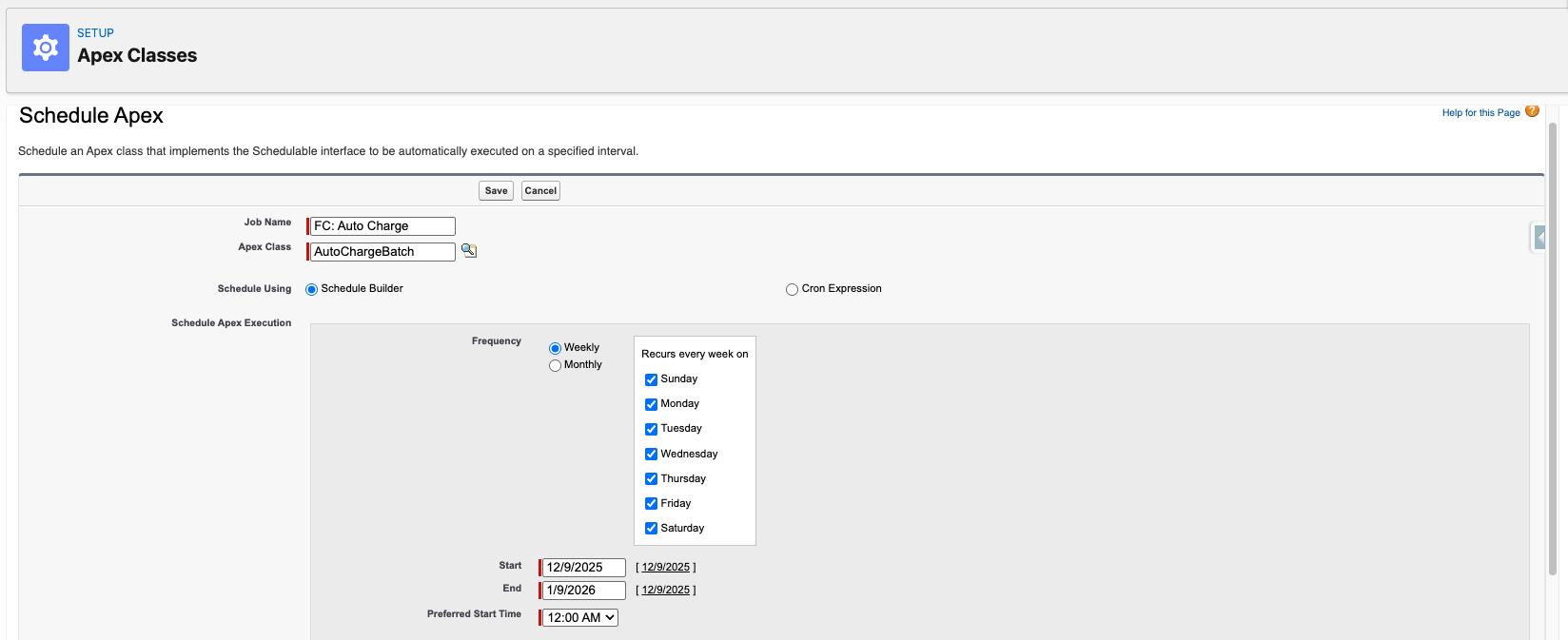Click the Apex Classes header title
Image resolution: width=1568 pixels, height=640 pixels.
137,56
